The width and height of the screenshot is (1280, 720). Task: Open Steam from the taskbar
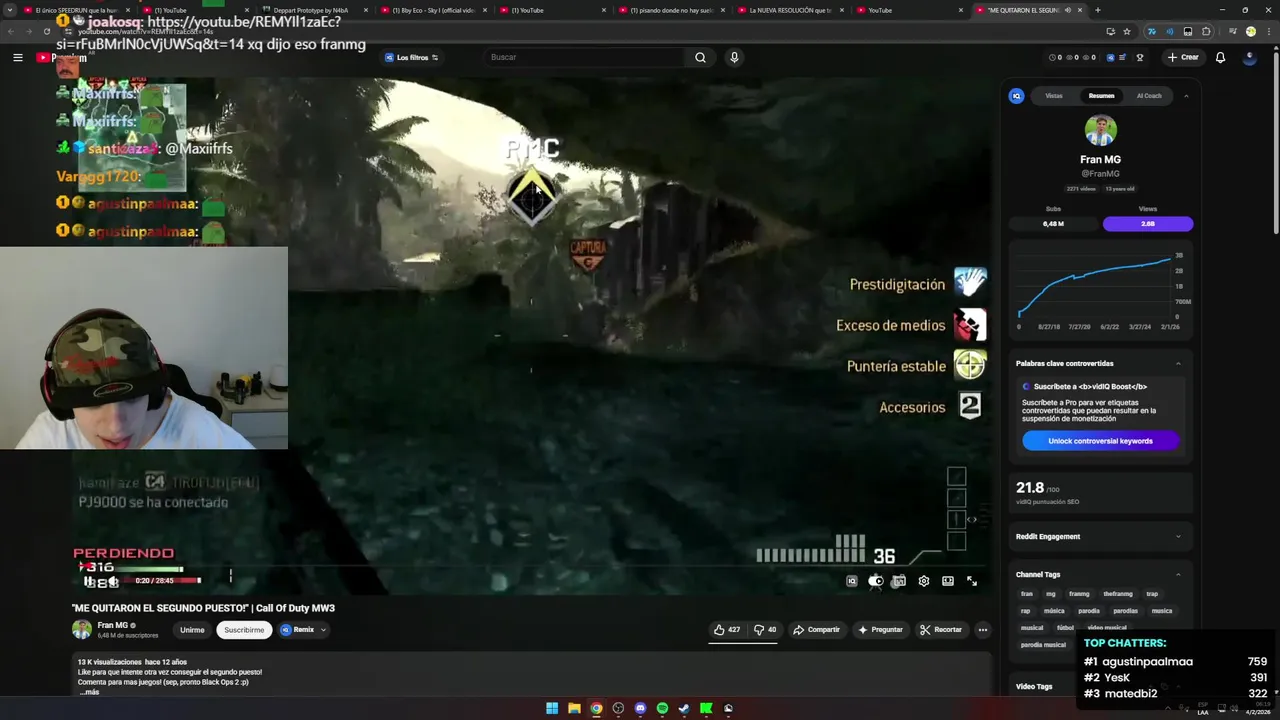point(684,708)
